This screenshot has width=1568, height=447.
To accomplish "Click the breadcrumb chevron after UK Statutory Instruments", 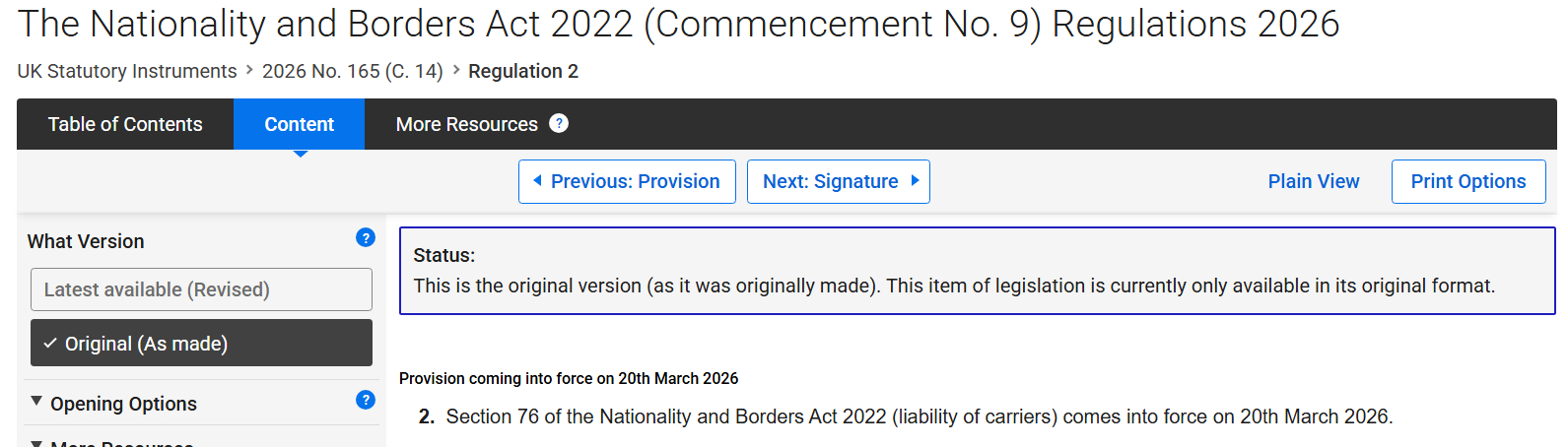I will click(249, 70).
